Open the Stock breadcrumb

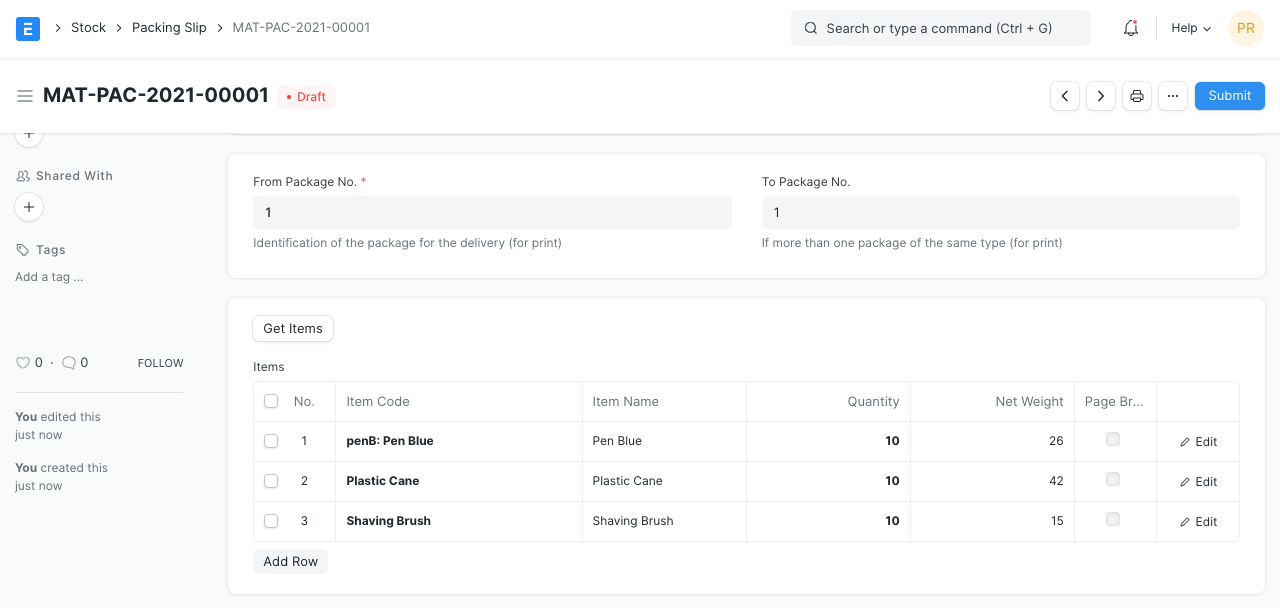(88, 28)
